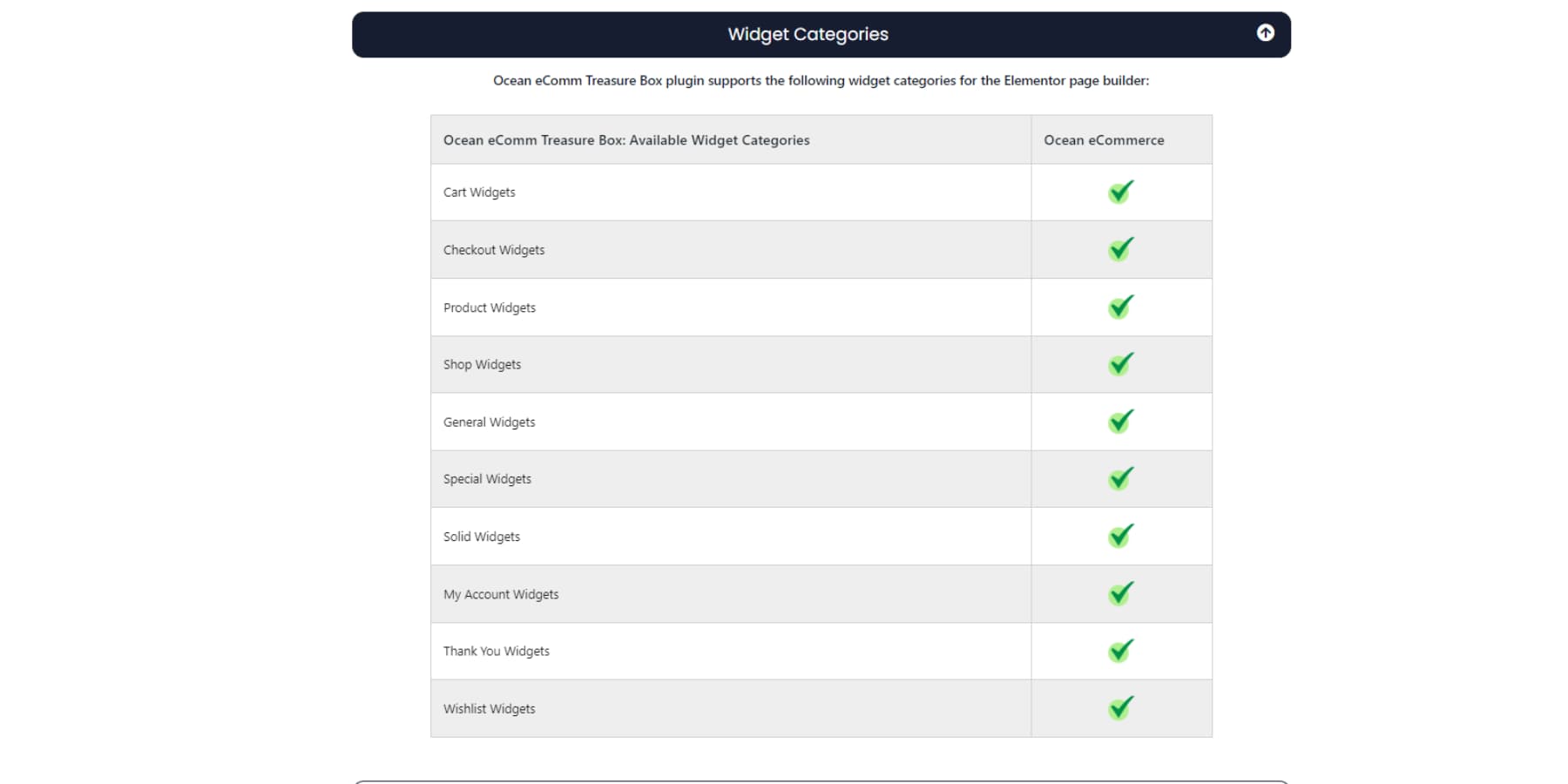Click the dark navy header bar background
This screenshot has height=784, width=1568.
(523, 34)
